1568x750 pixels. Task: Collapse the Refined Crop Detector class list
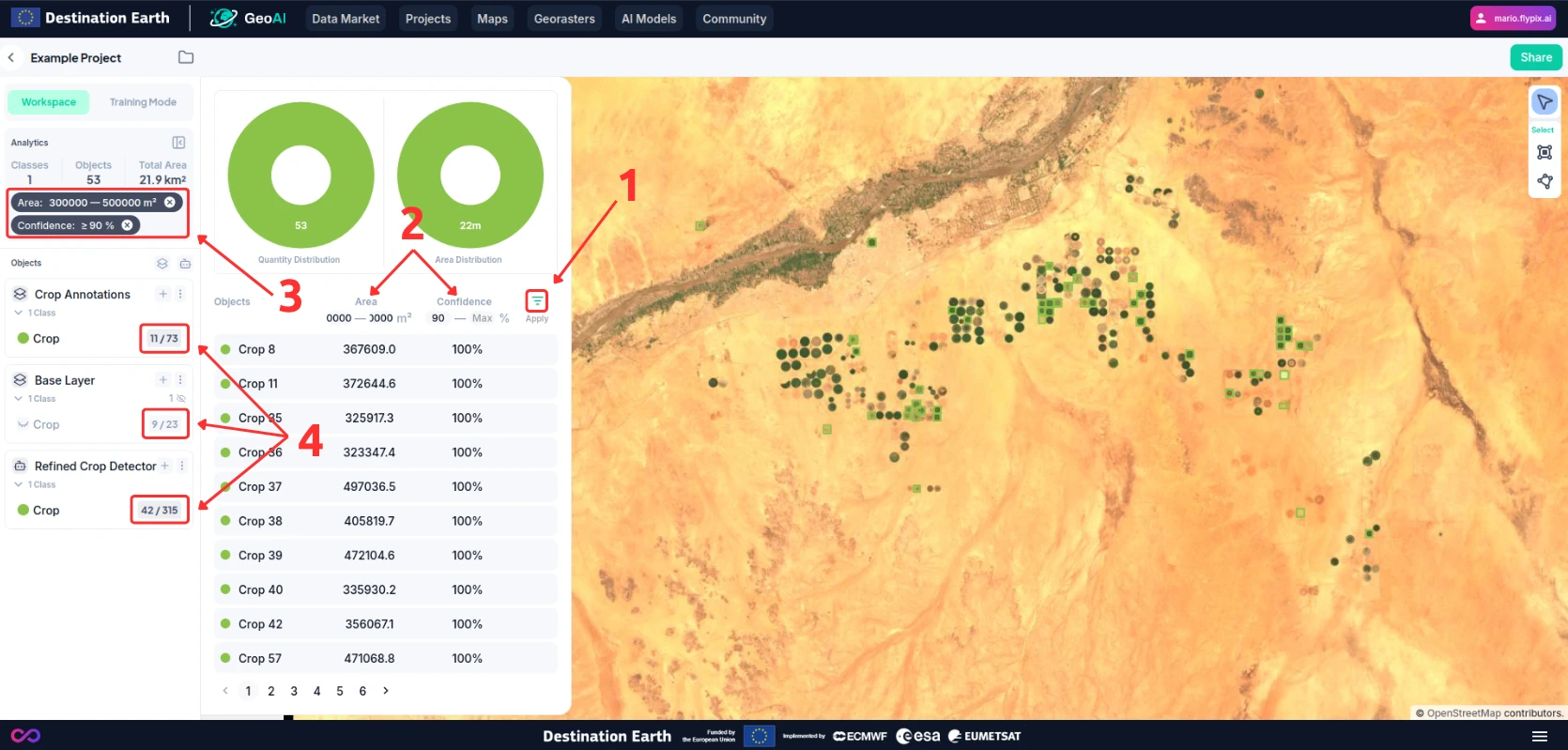[19, 485]
